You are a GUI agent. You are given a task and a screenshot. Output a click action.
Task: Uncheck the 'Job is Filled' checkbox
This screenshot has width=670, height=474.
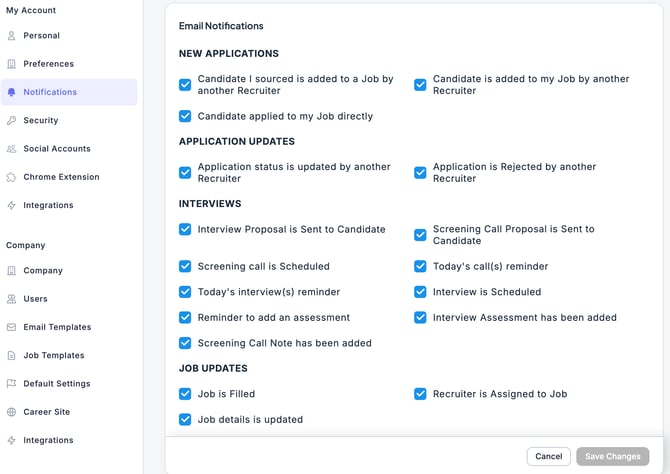pos(185,394)
